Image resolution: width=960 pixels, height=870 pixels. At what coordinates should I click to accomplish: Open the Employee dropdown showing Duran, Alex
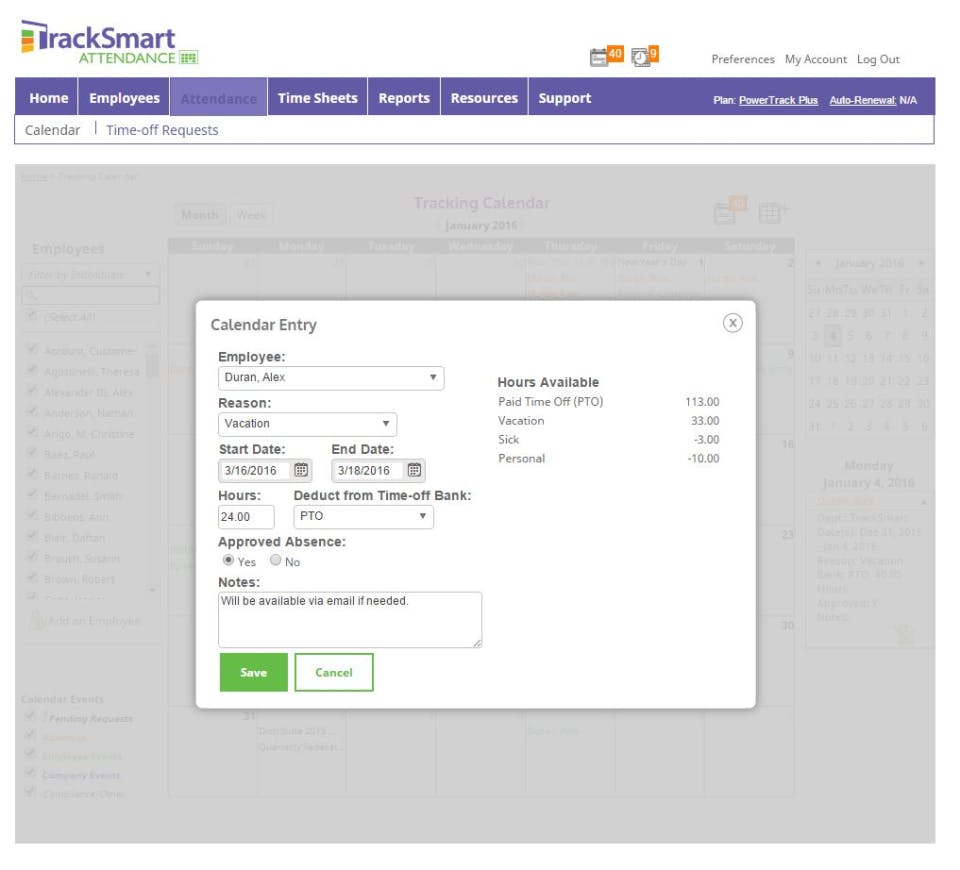coord(330,378)
